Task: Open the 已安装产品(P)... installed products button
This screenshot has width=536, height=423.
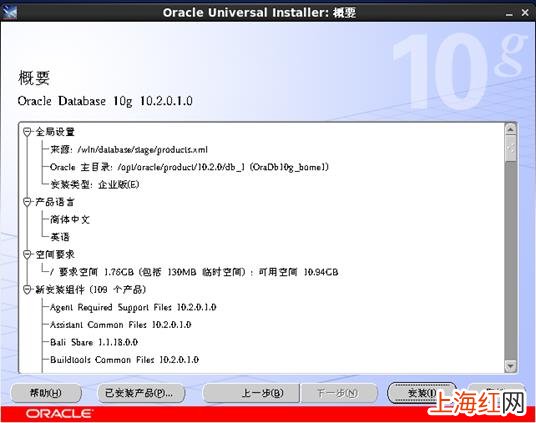Action: 141,393
